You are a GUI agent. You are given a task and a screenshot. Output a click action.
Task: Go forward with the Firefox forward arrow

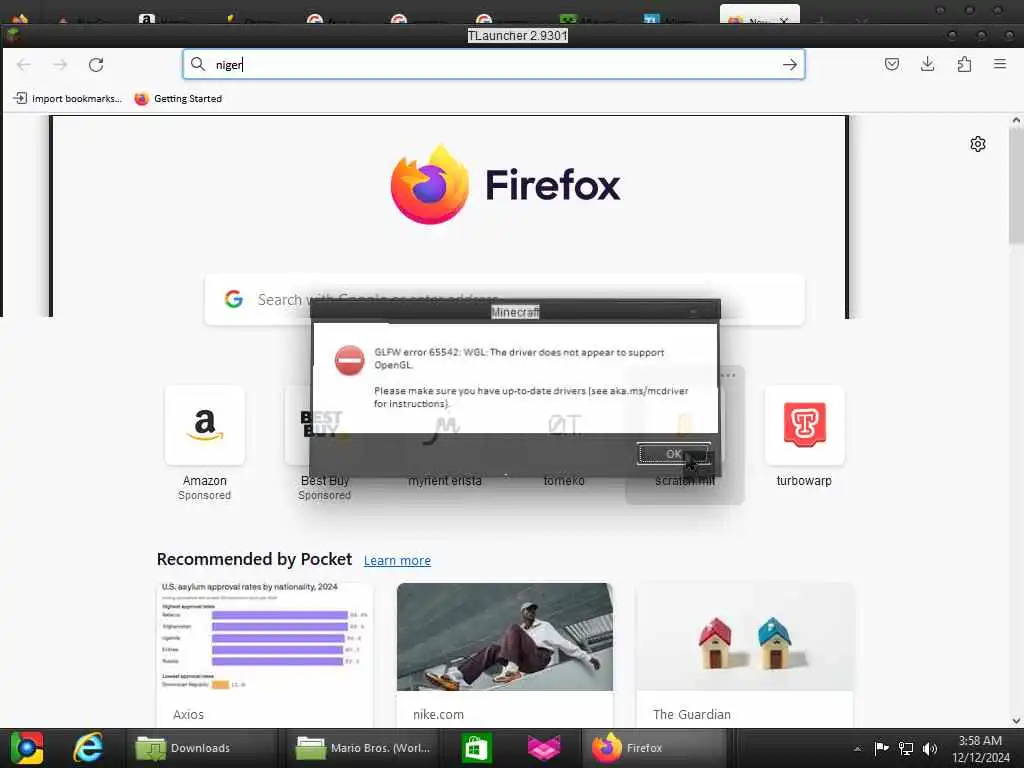[x=60, y=65]
